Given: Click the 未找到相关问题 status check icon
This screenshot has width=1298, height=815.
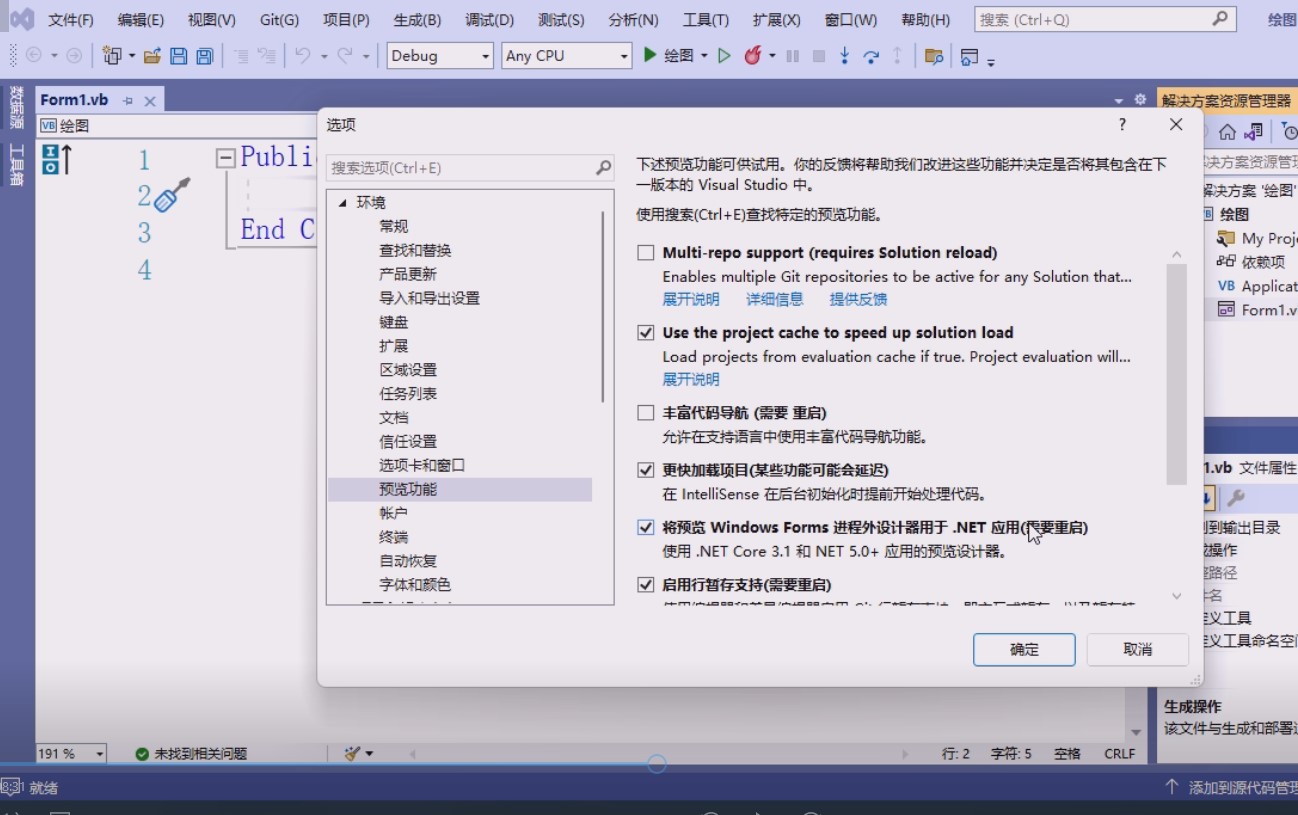Looking at the screenshot, I should 142,754.
